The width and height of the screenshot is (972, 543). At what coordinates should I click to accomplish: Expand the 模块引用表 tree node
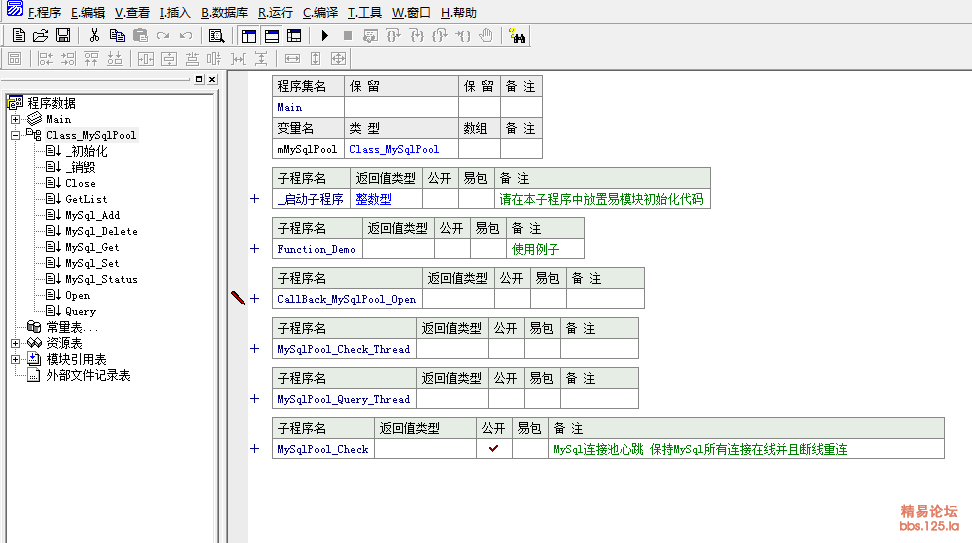(16, 359)
